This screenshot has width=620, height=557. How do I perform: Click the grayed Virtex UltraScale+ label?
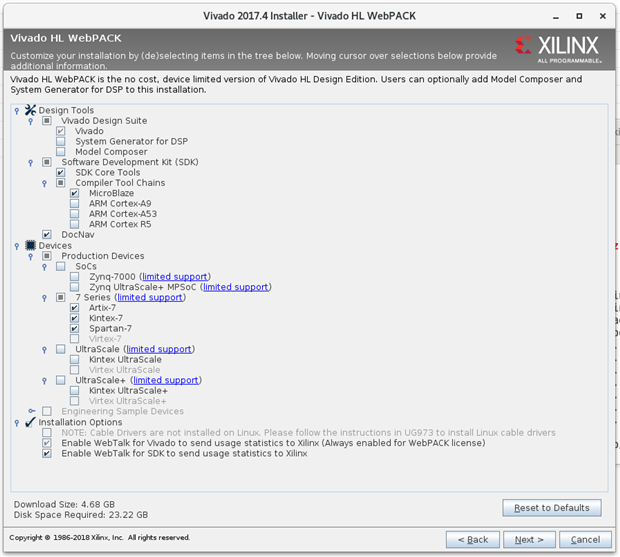128,401
